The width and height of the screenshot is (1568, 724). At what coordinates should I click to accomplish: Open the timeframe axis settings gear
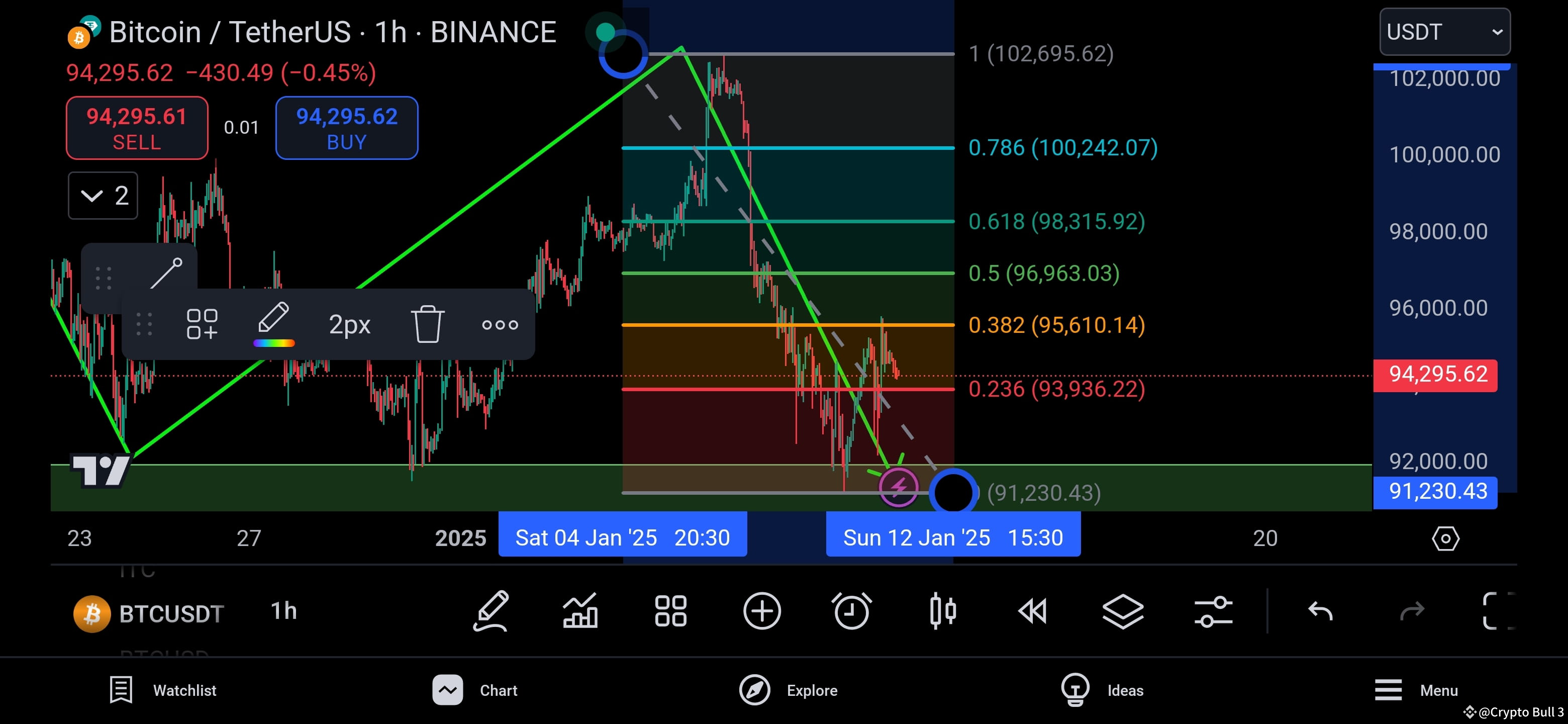1446,538
